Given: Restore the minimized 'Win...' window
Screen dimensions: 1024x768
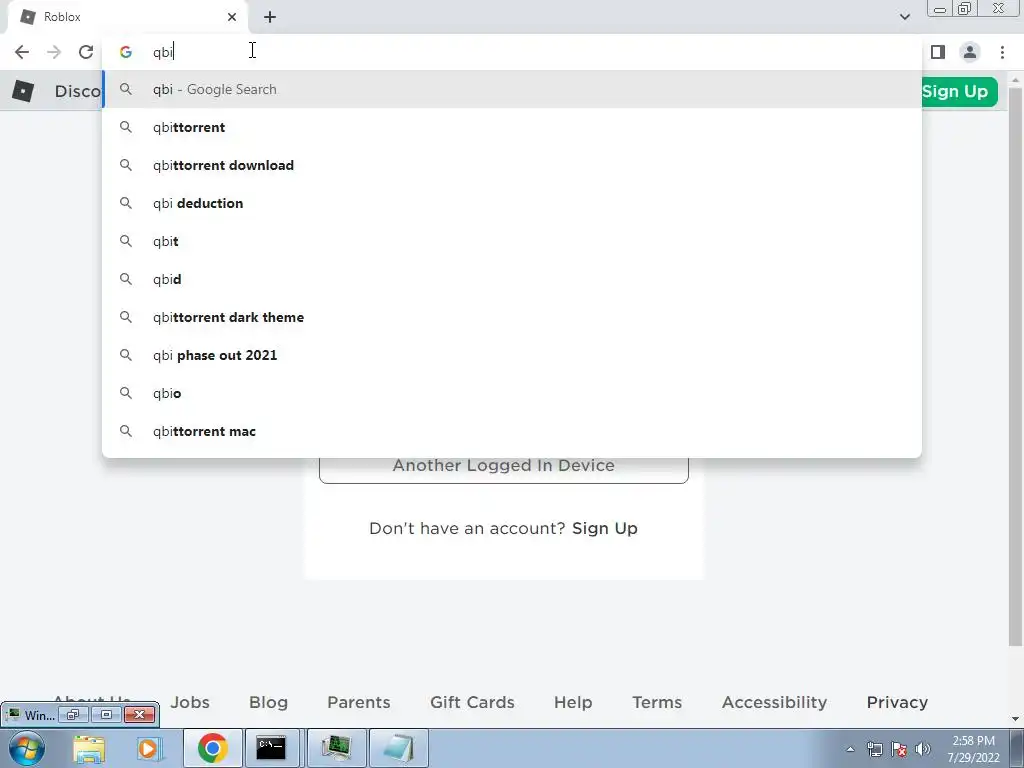Looking at the screenshot, I should [x=72, y=714].
